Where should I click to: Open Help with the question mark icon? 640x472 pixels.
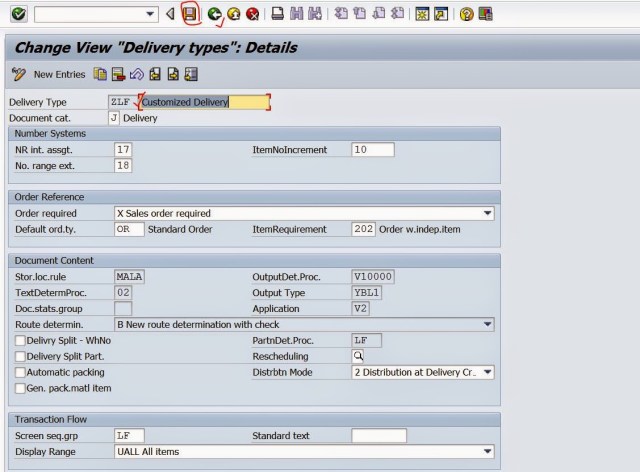[466, 14]
